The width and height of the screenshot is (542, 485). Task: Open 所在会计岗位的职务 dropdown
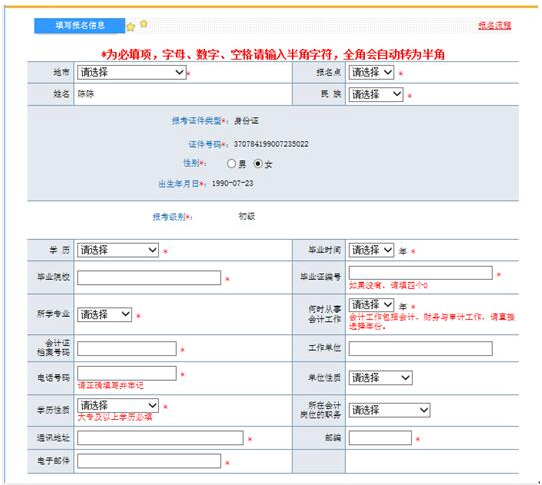pos(389,410)
